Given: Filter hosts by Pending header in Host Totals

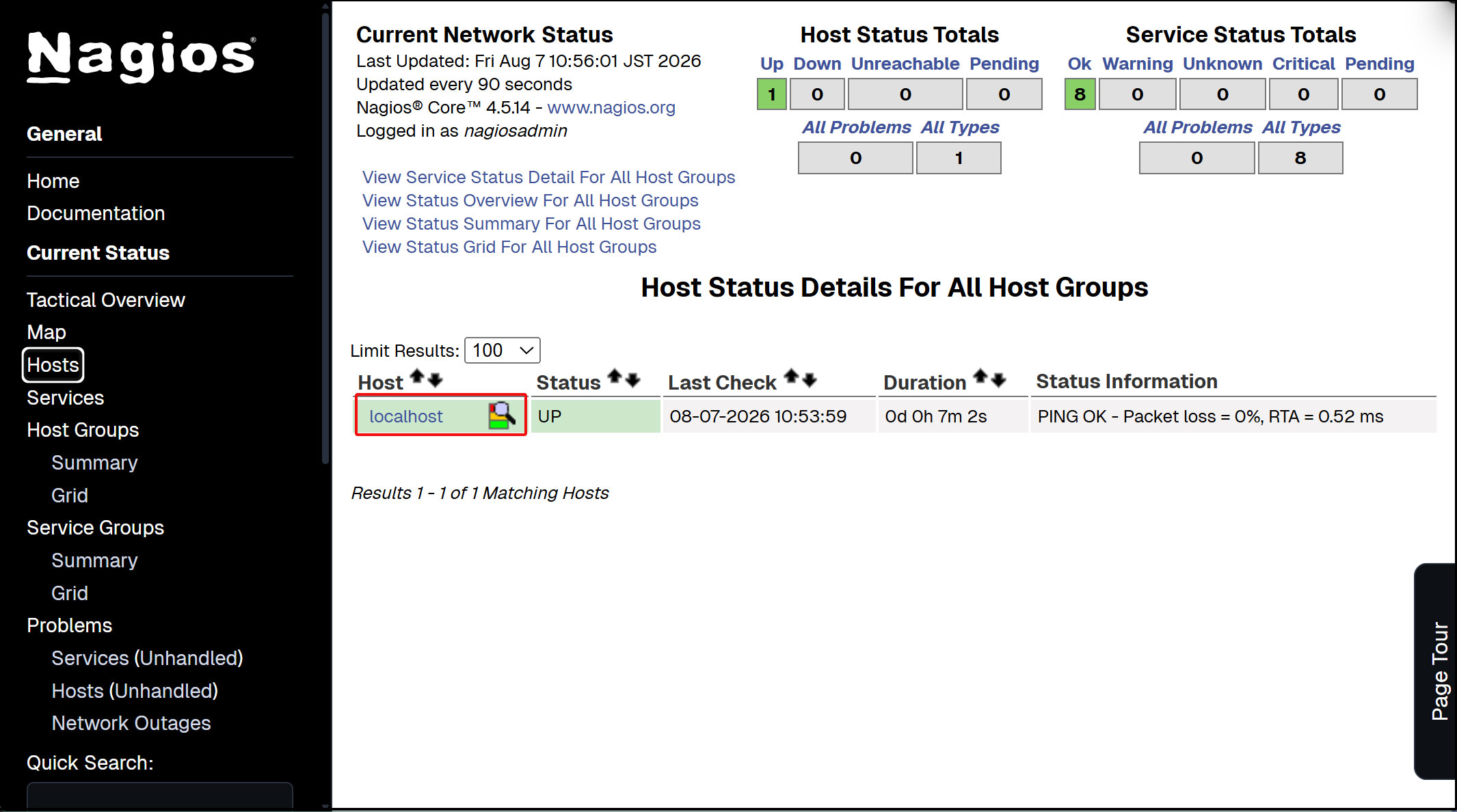Looking at the screenshot, I should [x=1004, y=64].
